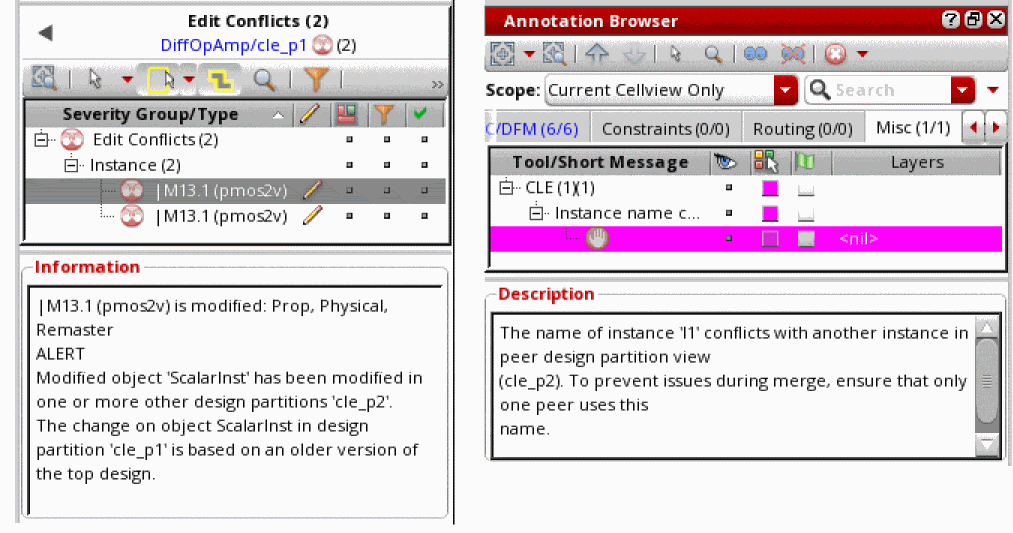Click the pencil column header icon

tap(310, 114)
